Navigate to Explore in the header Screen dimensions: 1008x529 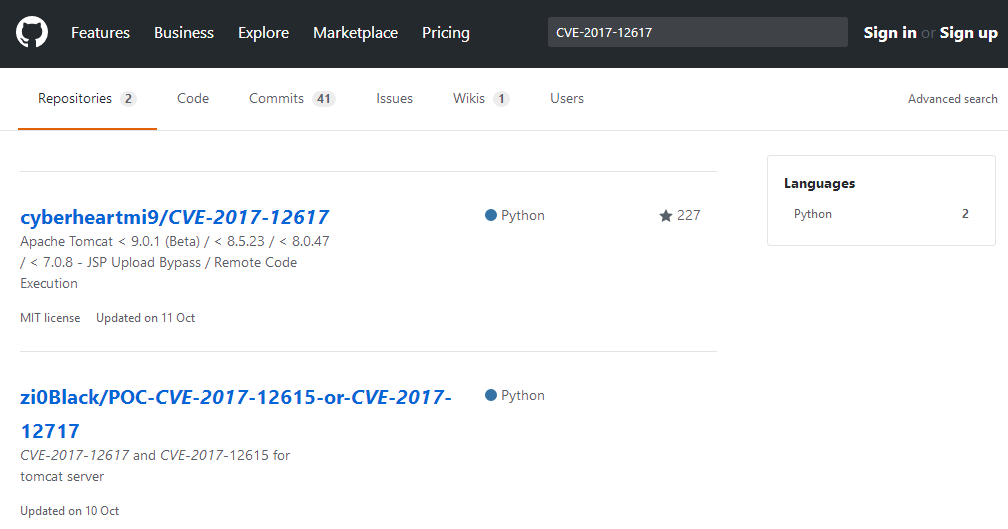[263, 33]
